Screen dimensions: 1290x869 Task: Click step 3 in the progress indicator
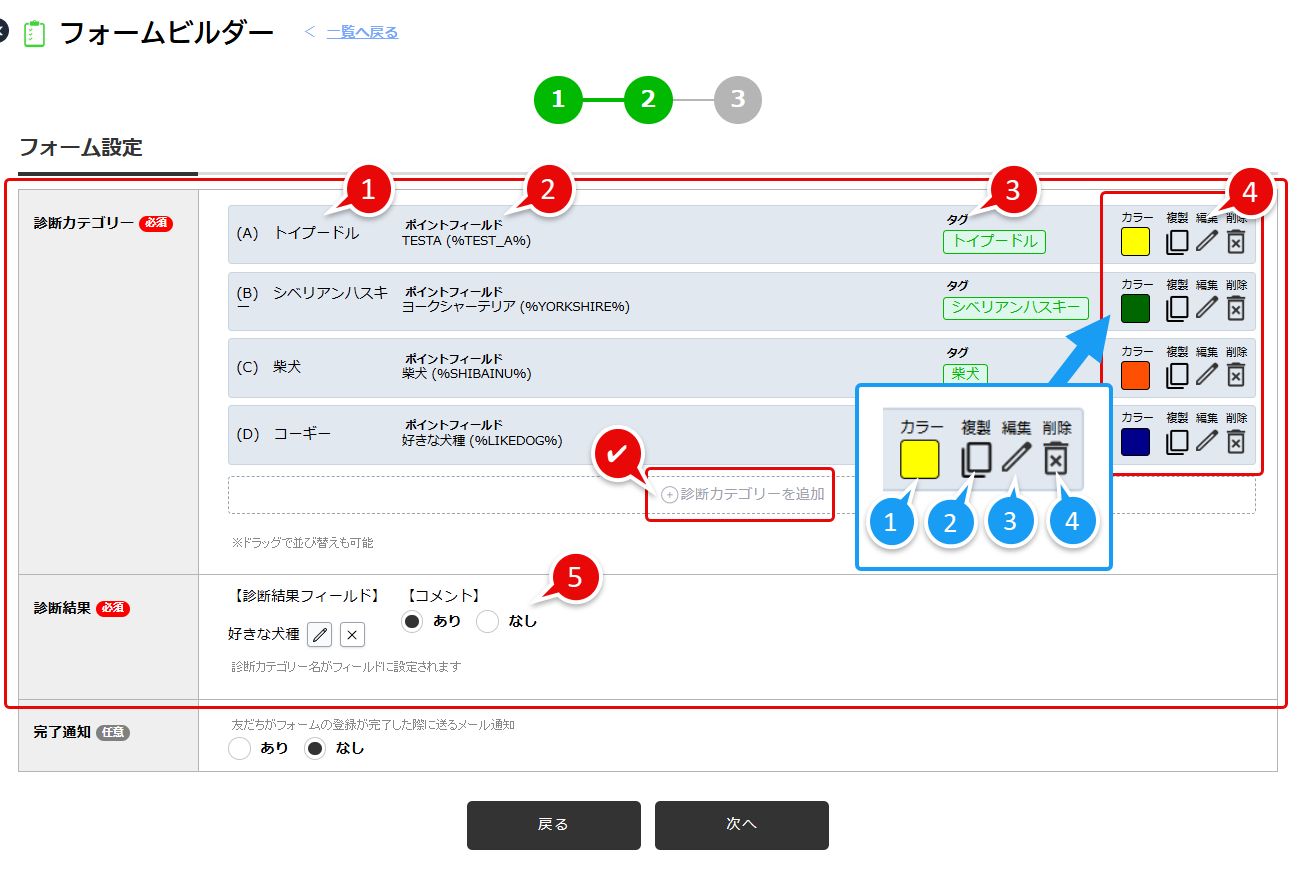coord(738,99)
